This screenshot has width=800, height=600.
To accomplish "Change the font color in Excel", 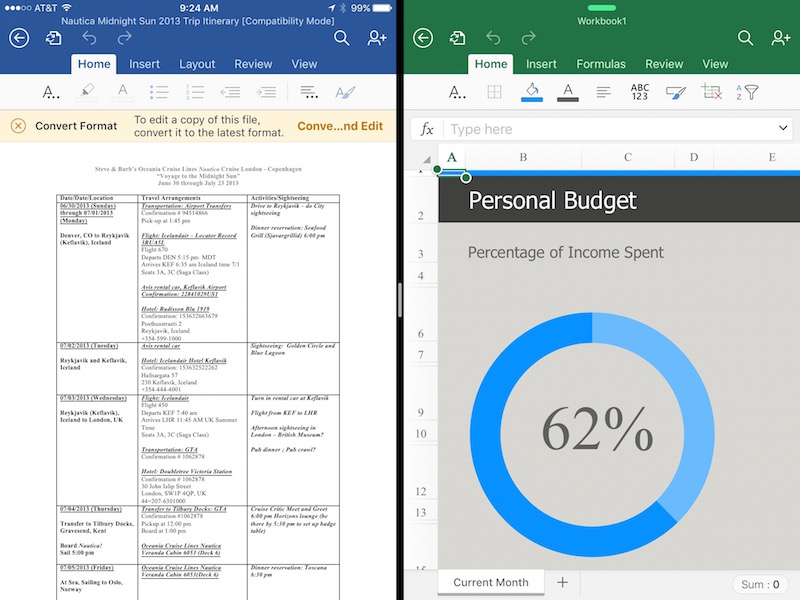I will pyautogui.click(x=568, y=92).
